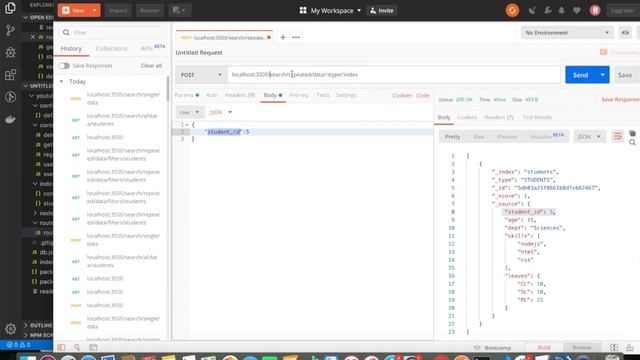Open VS Code Source Control icon
The width and height of the screenshot is (640, 360).
[x=10, y=30]
